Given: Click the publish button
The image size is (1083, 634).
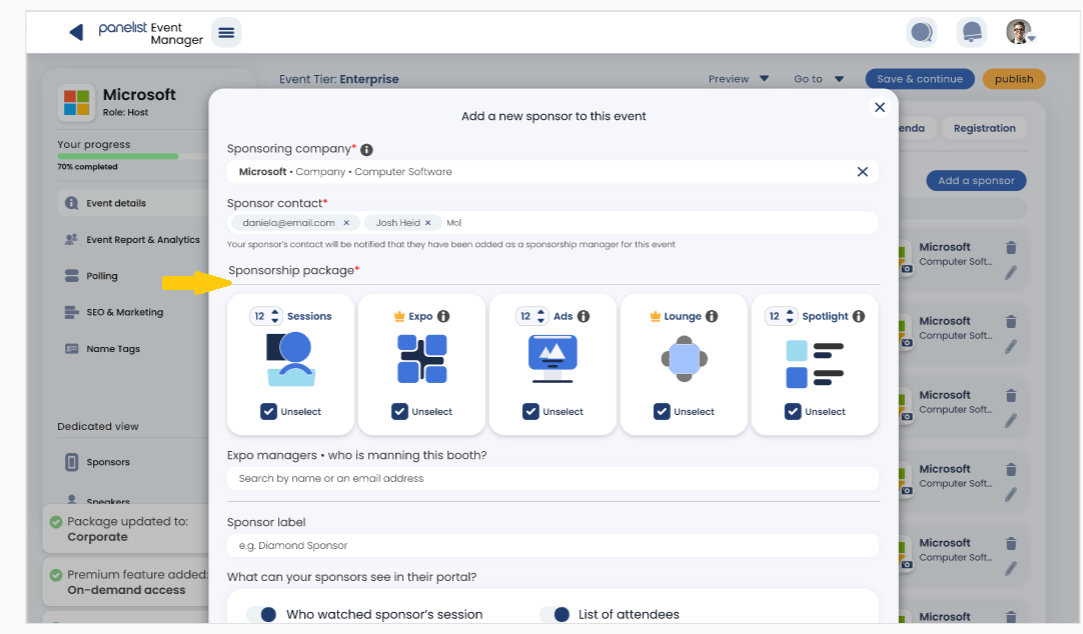Looking at the screenshot, I should [x=1014, y=79].
